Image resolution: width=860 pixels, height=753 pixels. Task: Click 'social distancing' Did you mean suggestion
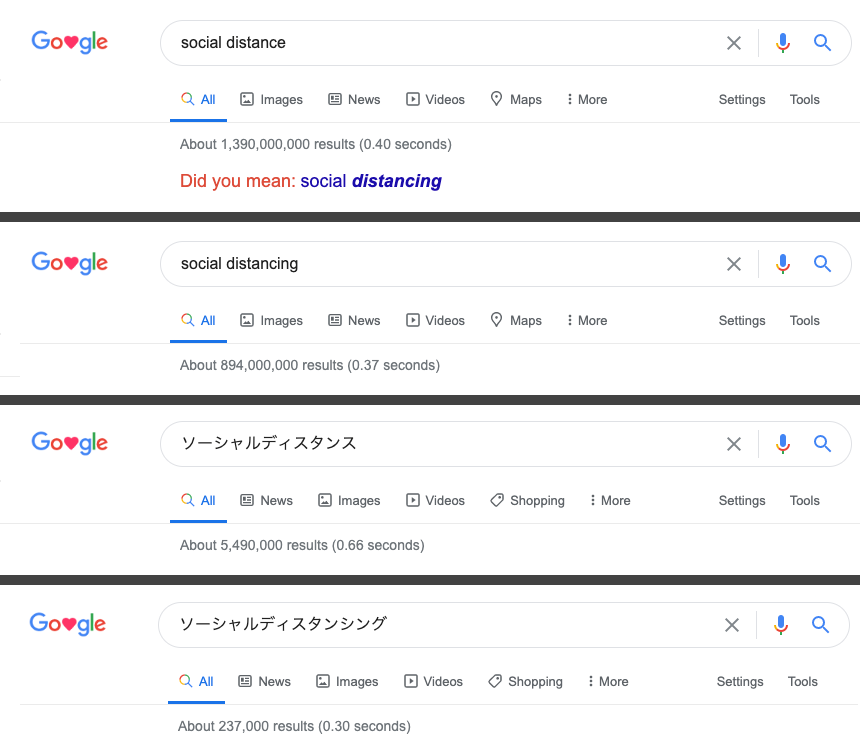[371, 181]
